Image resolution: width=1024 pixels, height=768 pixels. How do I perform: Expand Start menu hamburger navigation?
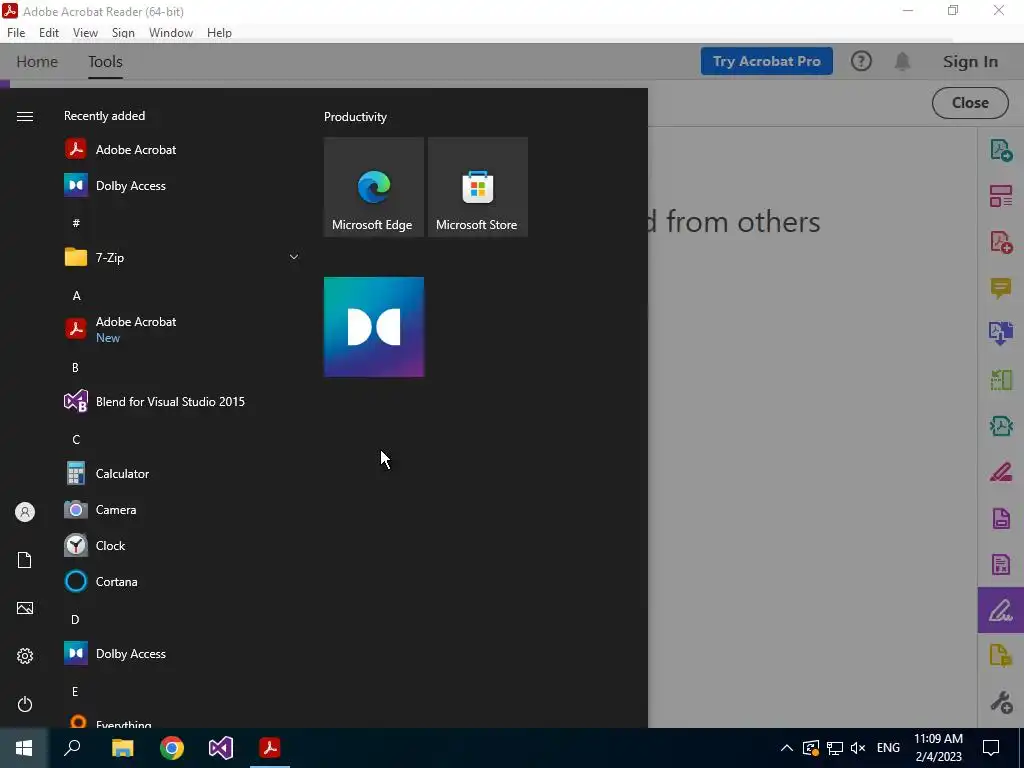pyautogui.click(x=25, y=116)
